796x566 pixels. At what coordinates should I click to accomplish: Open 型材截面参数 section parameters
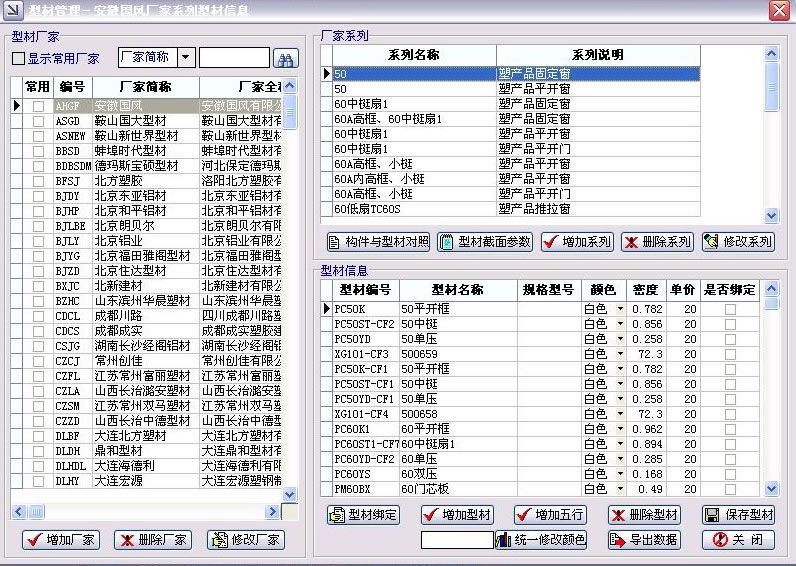click(485, 242)
